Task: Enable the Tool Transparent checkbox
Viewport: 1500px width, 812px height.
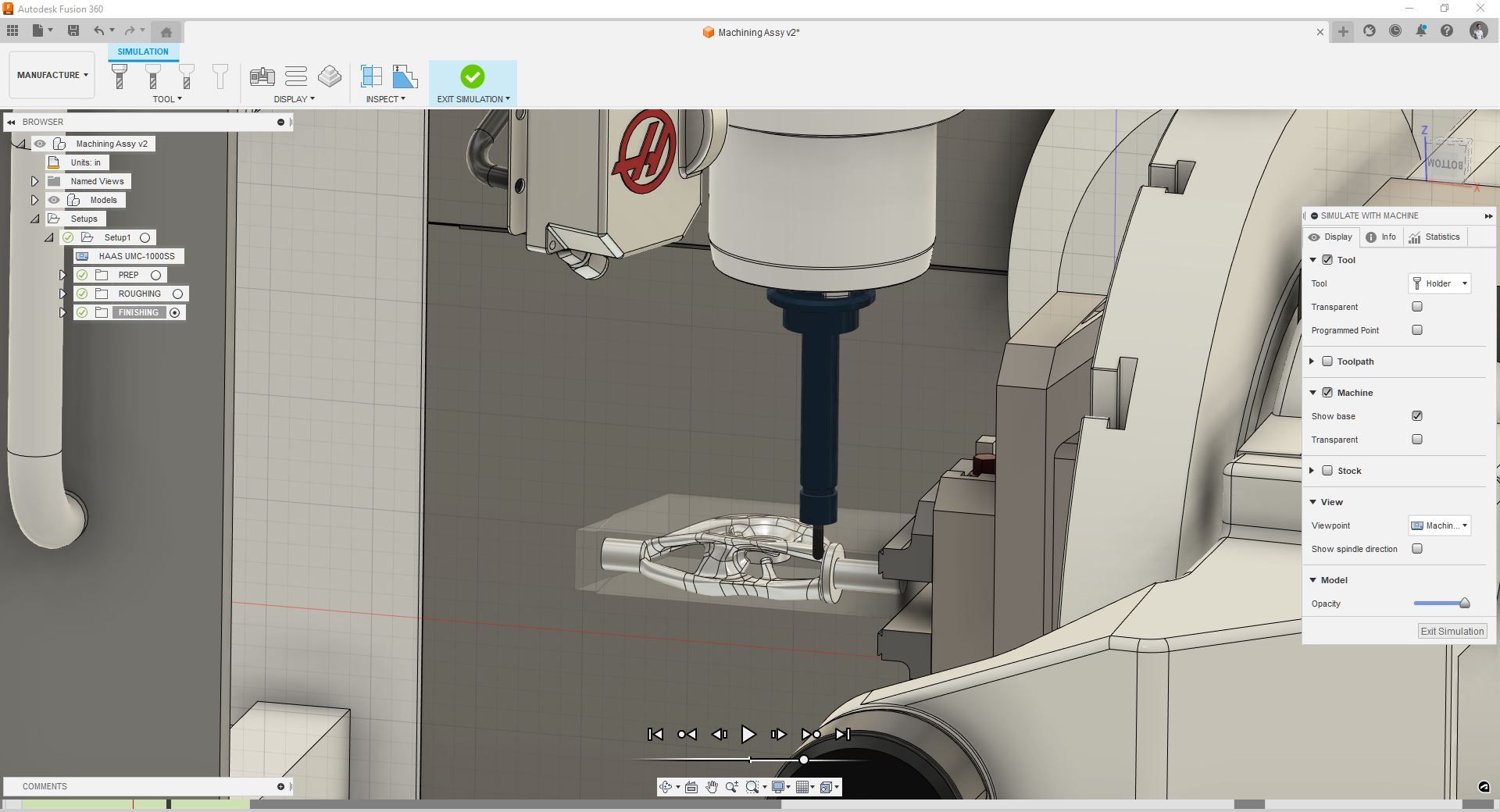Action: point(1417,307)
